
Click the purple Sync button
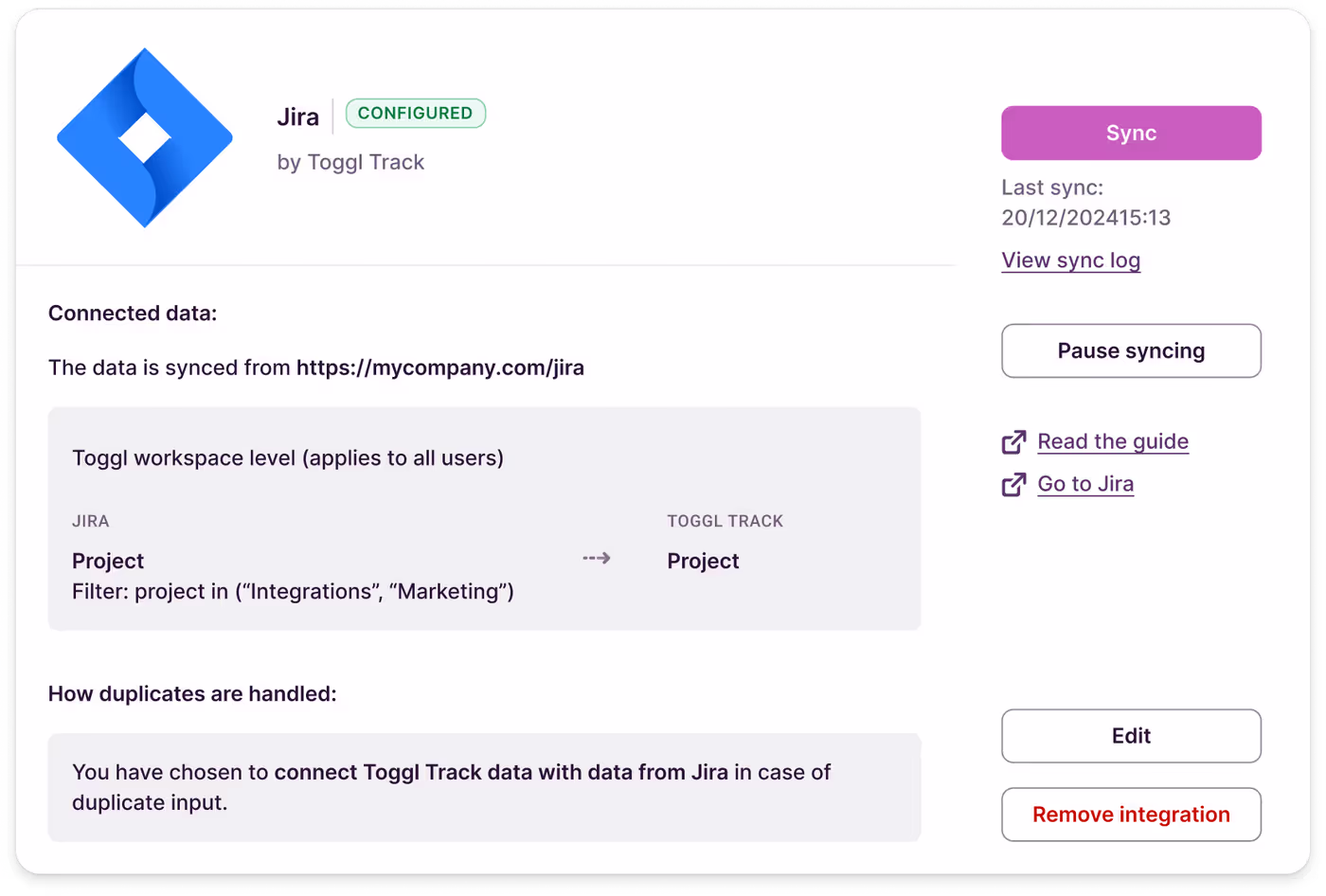click(1131, 133)
